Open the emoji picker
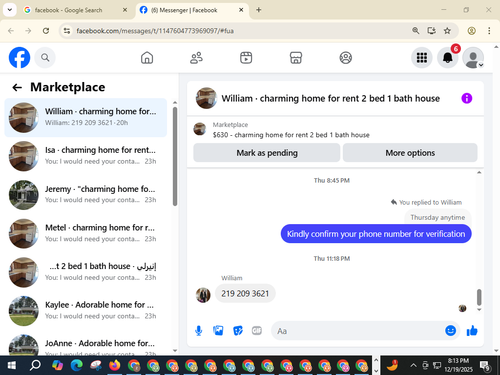This screenshot has height=375, width=500. (450, 331)
